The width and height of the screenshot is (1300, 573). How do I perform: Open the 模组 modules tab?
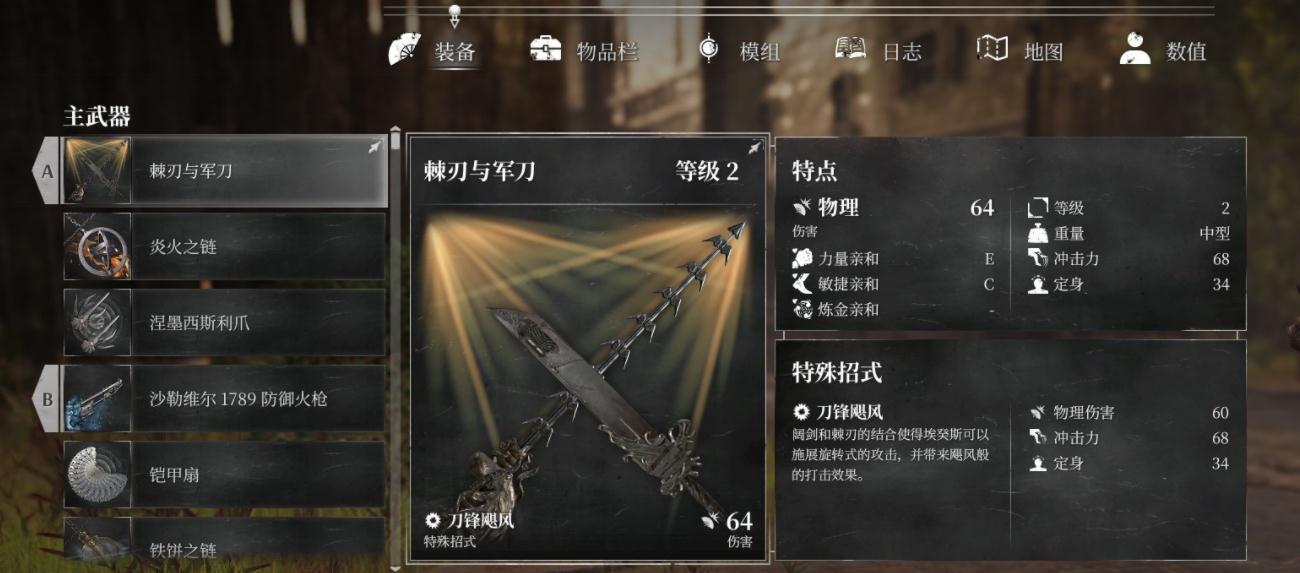click(738, 51)
